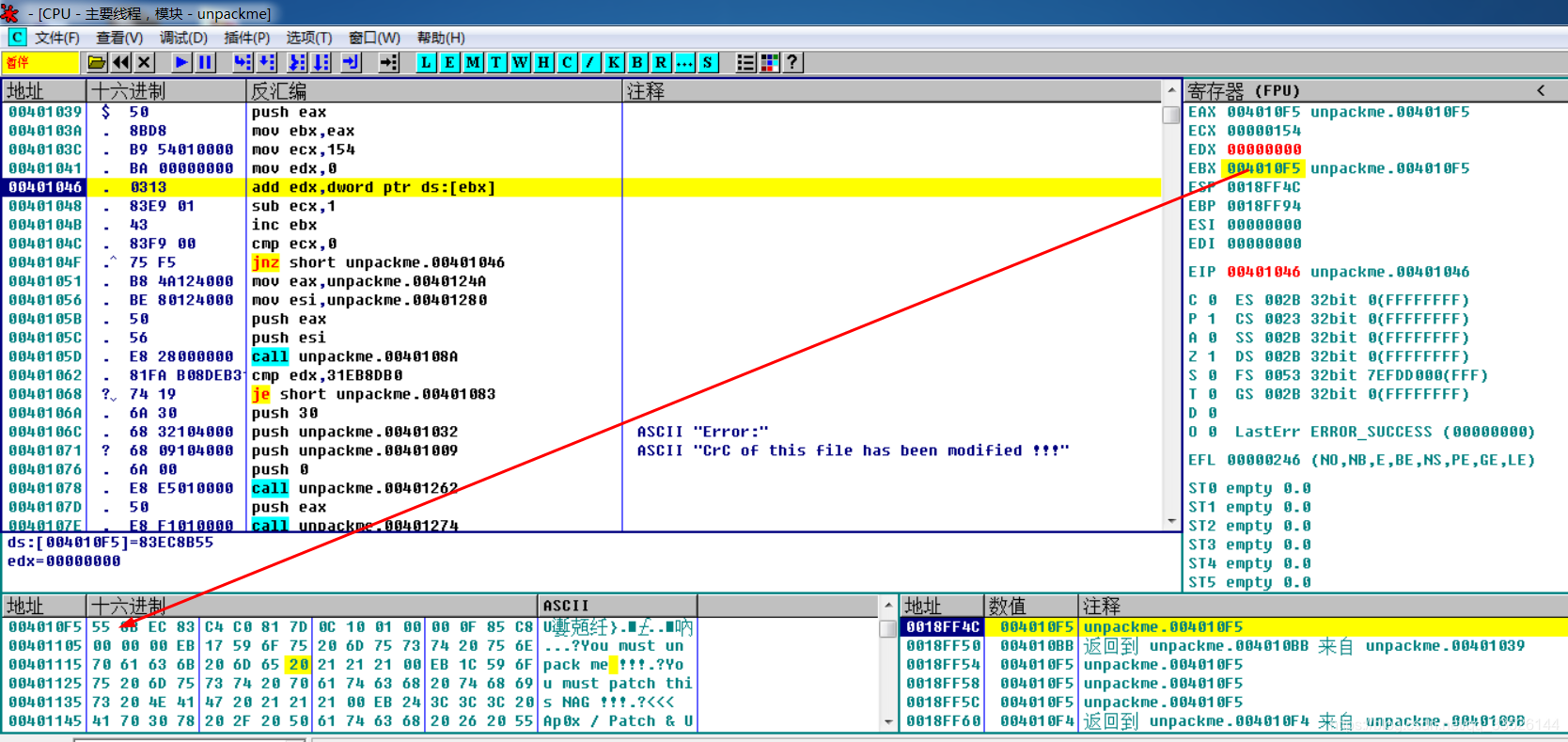The image size is (1568, 742).
Task: Show the CPU window with the C button
Action: point(568,63)
